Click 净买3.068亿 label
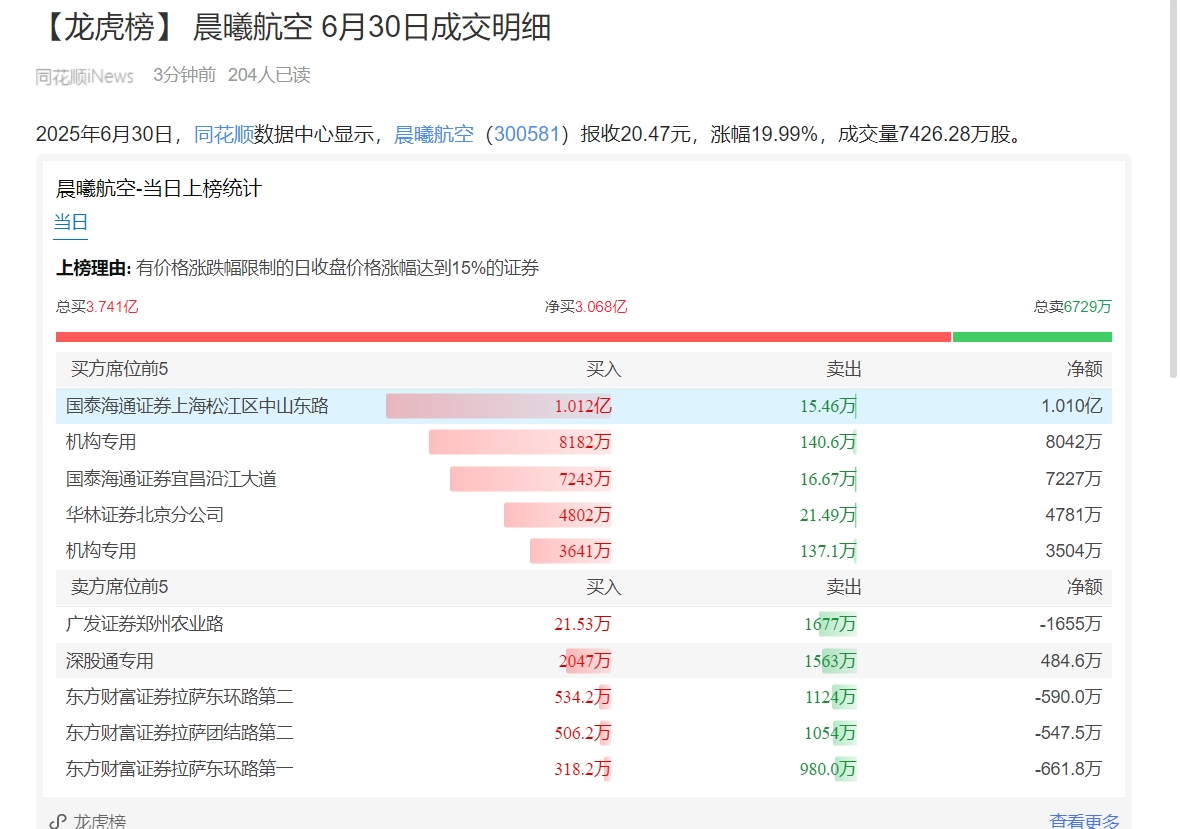This screenshot has width=1180, height=829. tap(586, 307)
